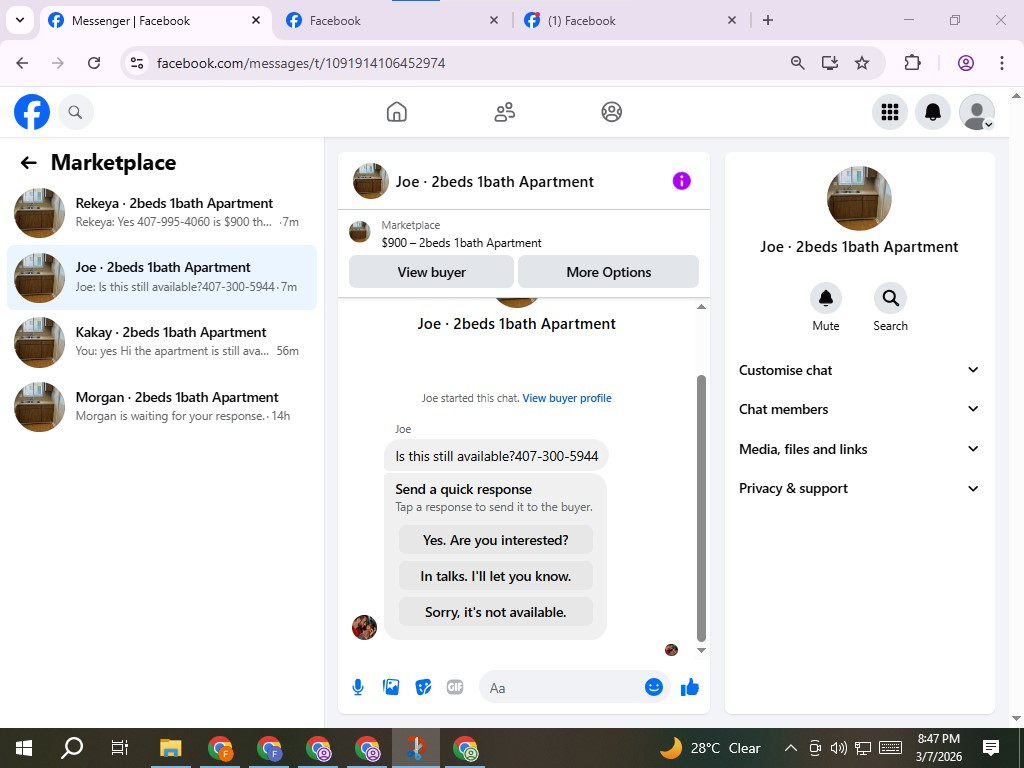Send a thumbs-up like
Image resolution: width=1024 pixels, height=768 pixels.
(690, 687)
